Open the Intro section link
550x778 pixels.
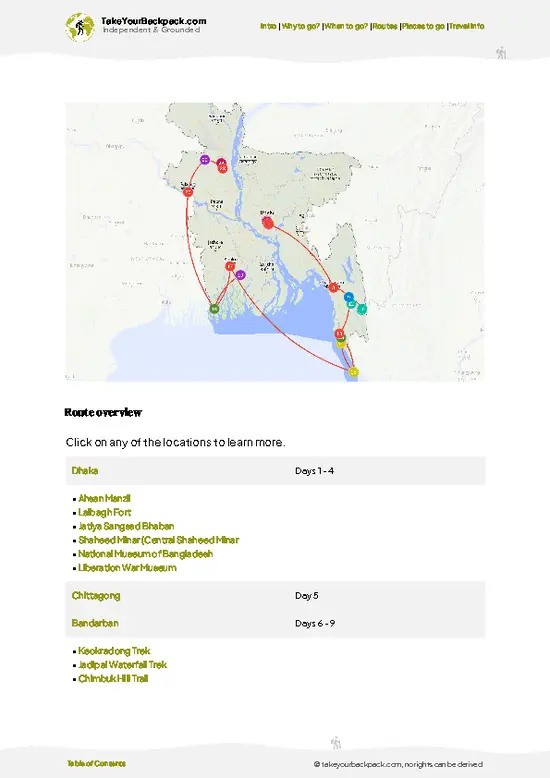[x=268, y=26]
